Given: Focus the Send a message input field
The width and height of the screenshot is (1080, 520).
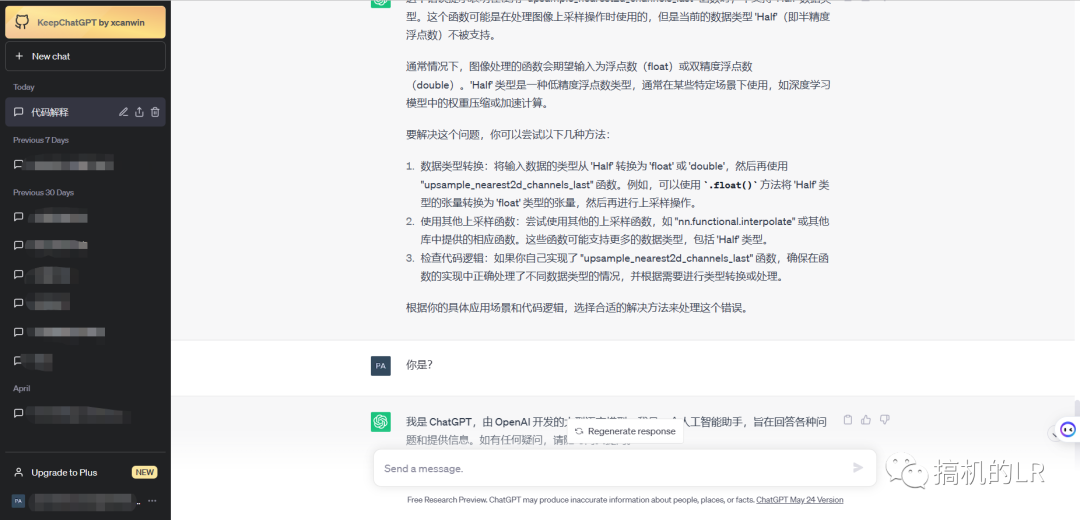Looking at the screenshot, I should 610,468.
